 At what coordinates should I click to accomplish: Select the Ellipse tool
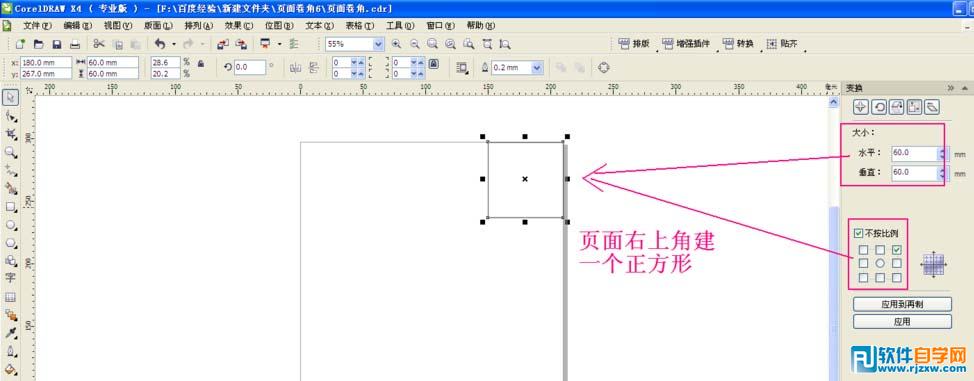click(x=11, y=224)
